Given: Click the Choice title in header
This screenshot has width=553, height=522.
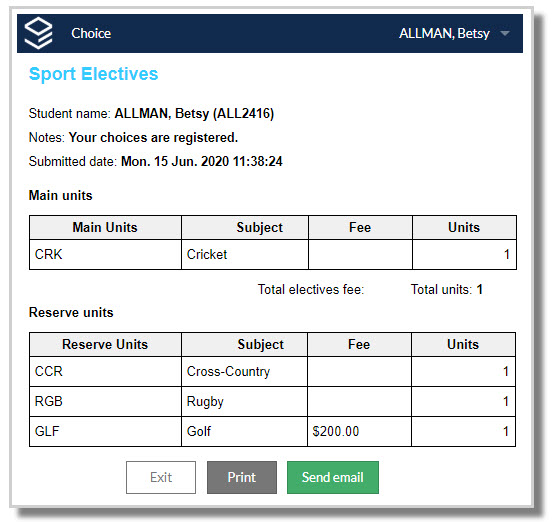Looking at the screenshot, I should [91, 34].
